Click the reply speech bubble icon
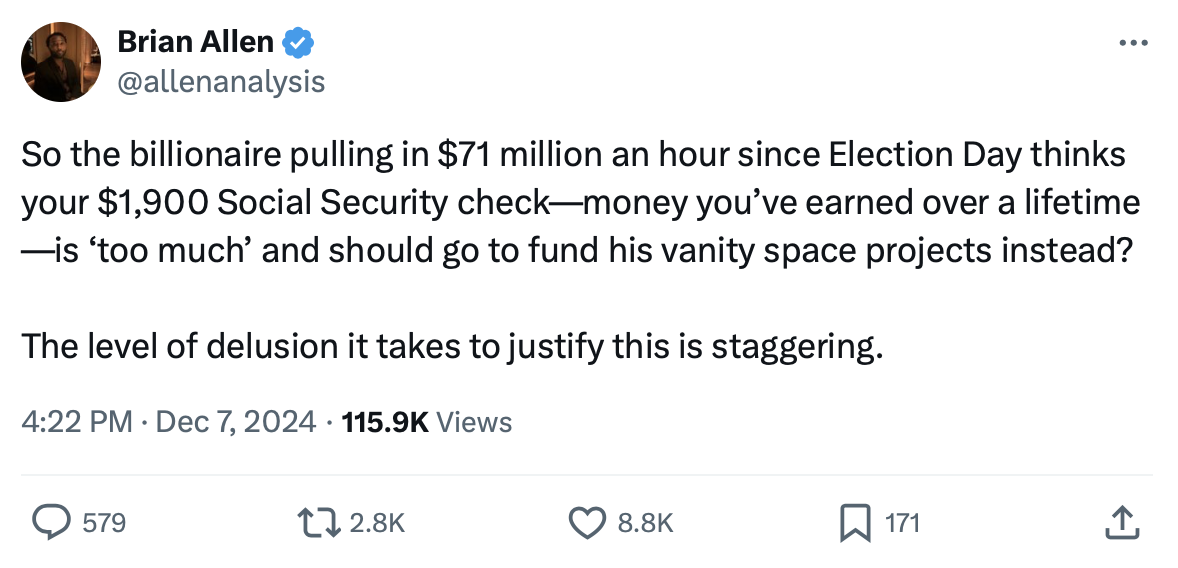This screenshot has height=568, width=1178. (x=50, y=521)
